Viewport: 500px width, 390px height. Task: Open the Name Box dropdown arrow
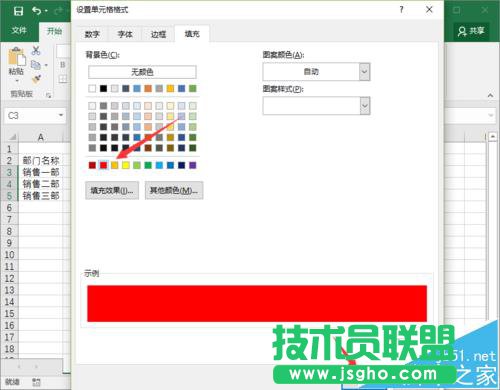[x=61, y=115]
